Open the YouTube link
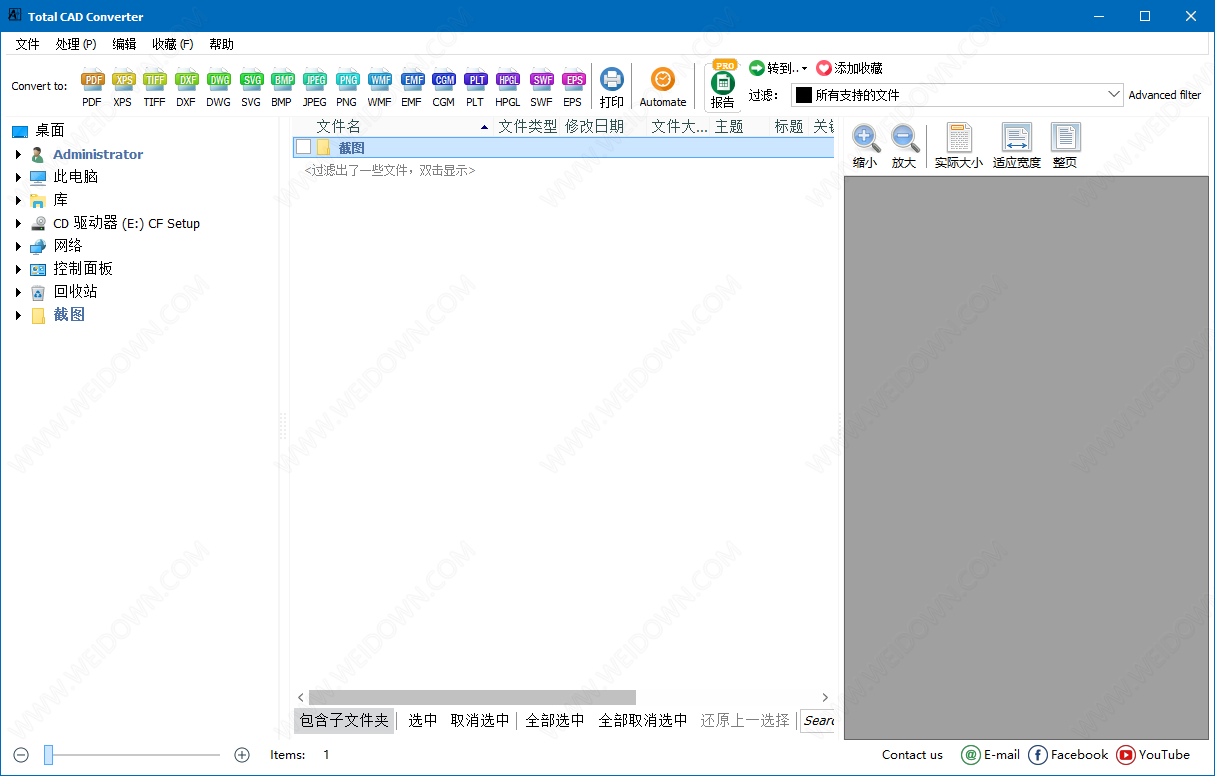 pyautogui.click(x=1153, y=755)
